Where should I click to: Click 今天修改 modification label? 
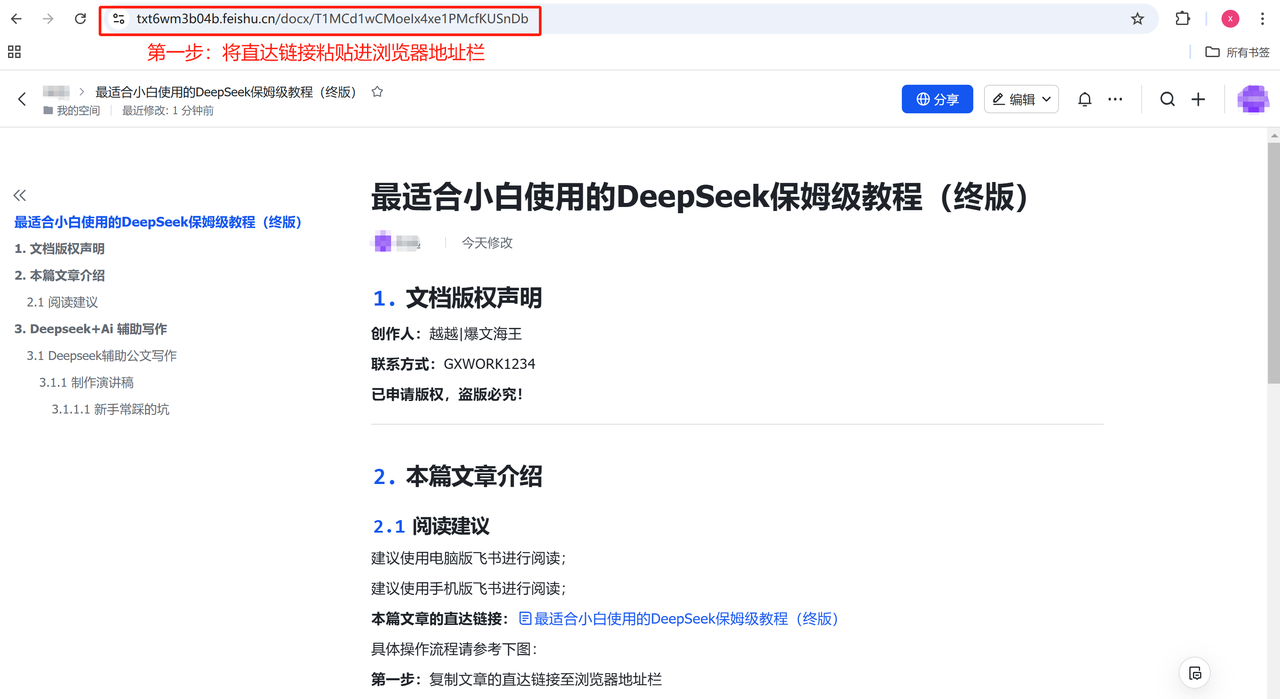click(x=487, y=242)
